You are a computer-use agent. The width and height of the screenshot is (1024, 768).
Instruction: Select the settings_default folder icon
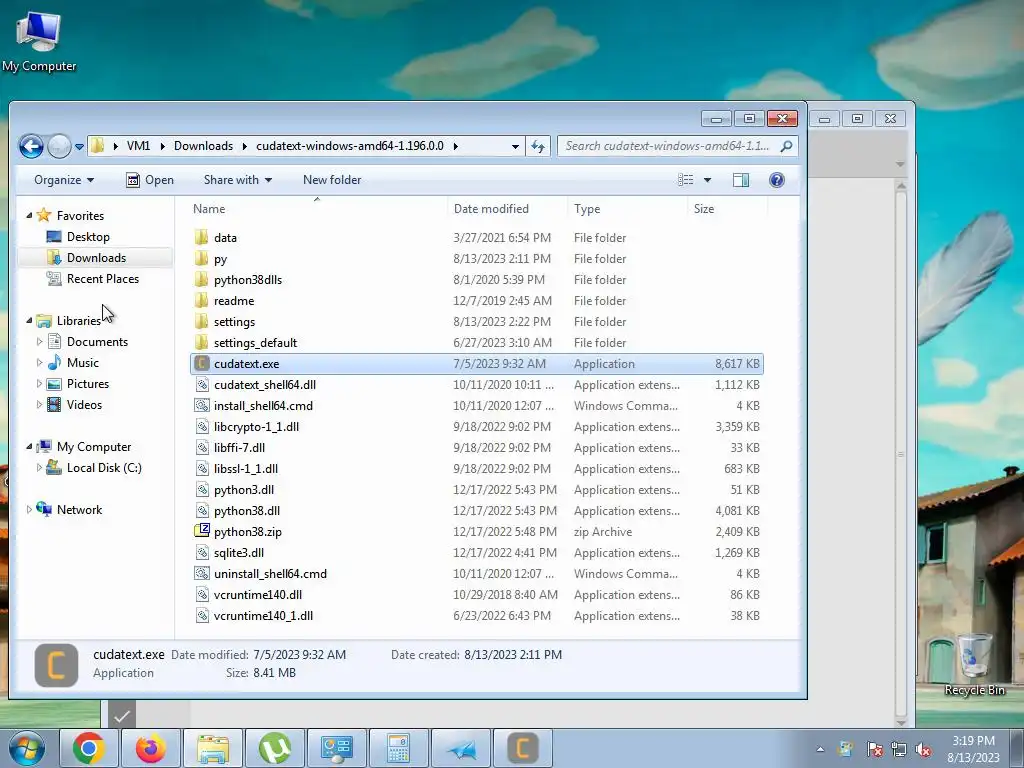pyautogui.click(x=202, y=342)
